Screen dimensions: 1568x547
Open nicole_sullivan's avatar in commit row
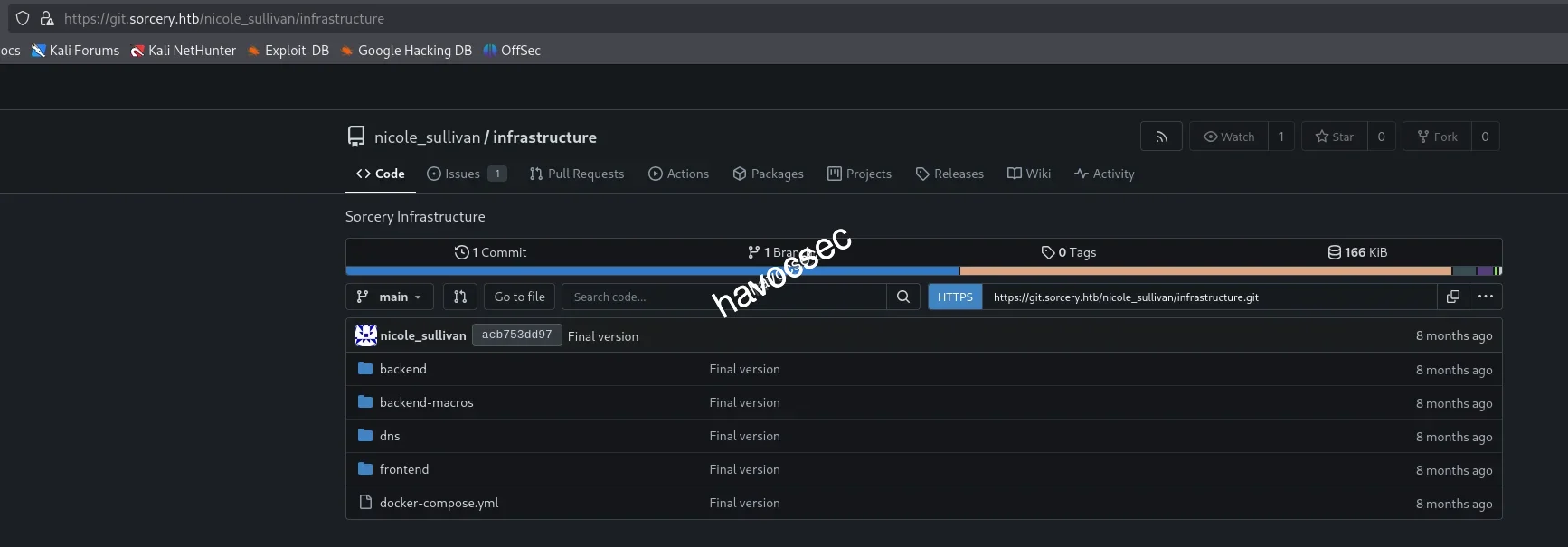(365, 335)
